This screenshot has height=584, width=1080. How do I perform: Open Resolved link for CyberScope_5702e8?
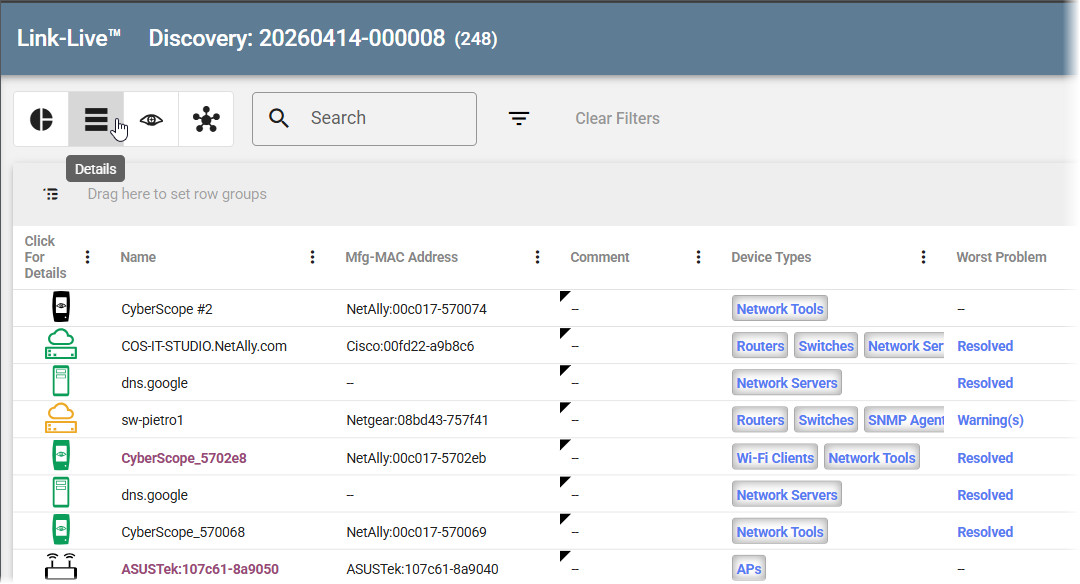(x=985, y=458)
